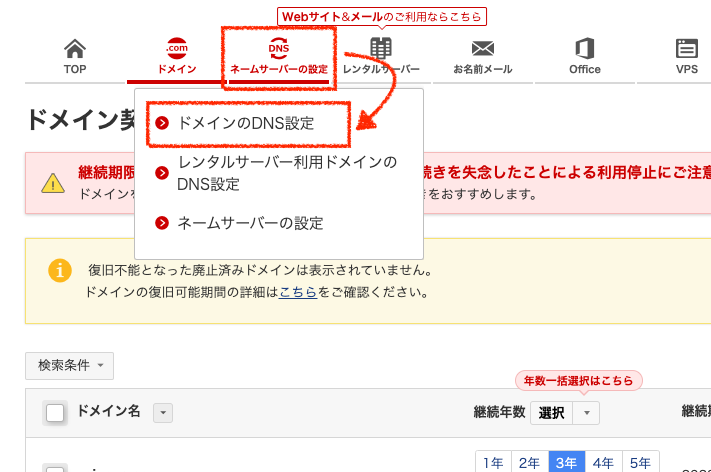Choose レンタルサーバー利用ドメインのDNS設定 menu entry
The height and width of the screenshot is (472, 711).
[287, 173]
